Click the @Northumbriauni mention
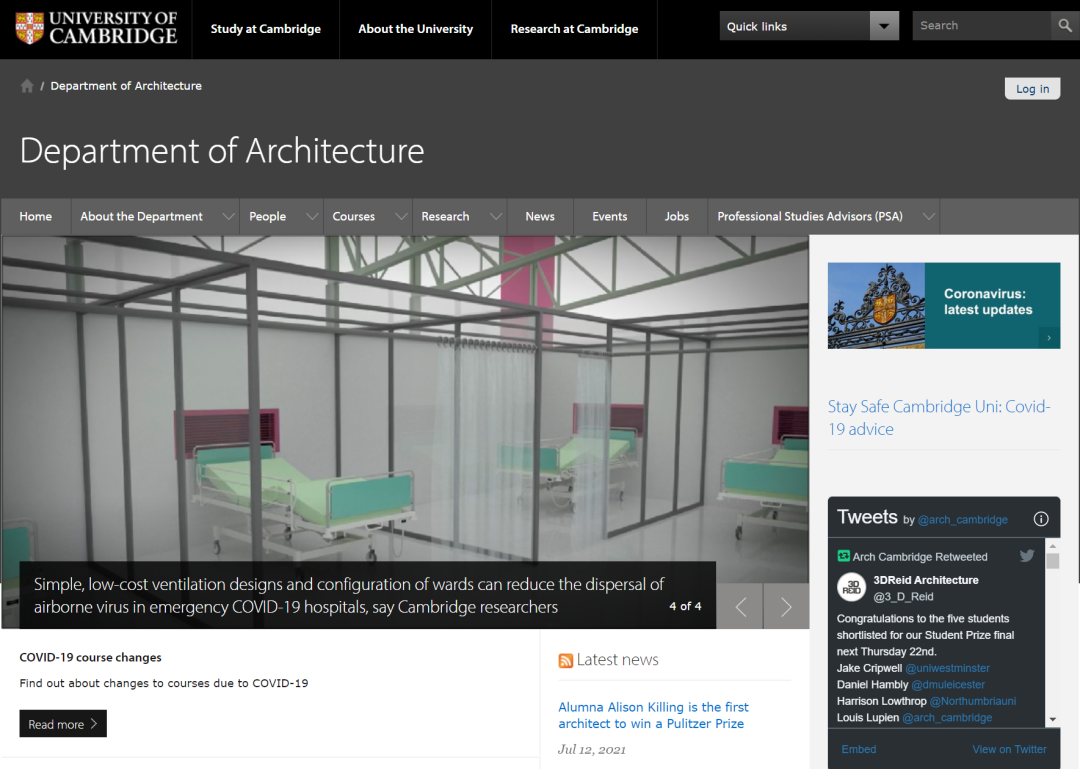 [x=973, y=701]
